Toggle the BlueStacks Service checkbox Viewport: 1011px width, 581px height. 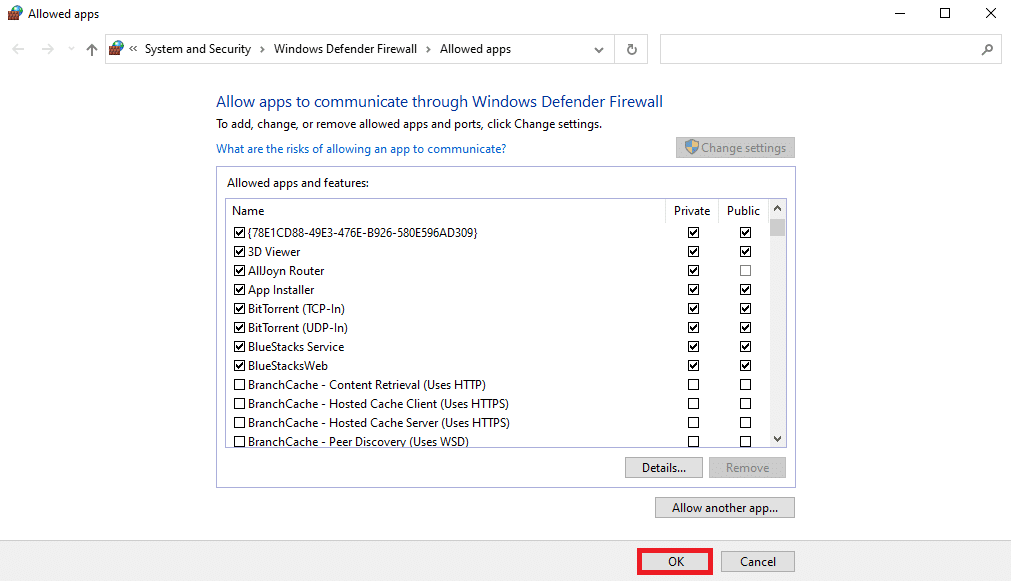point(239,346)
